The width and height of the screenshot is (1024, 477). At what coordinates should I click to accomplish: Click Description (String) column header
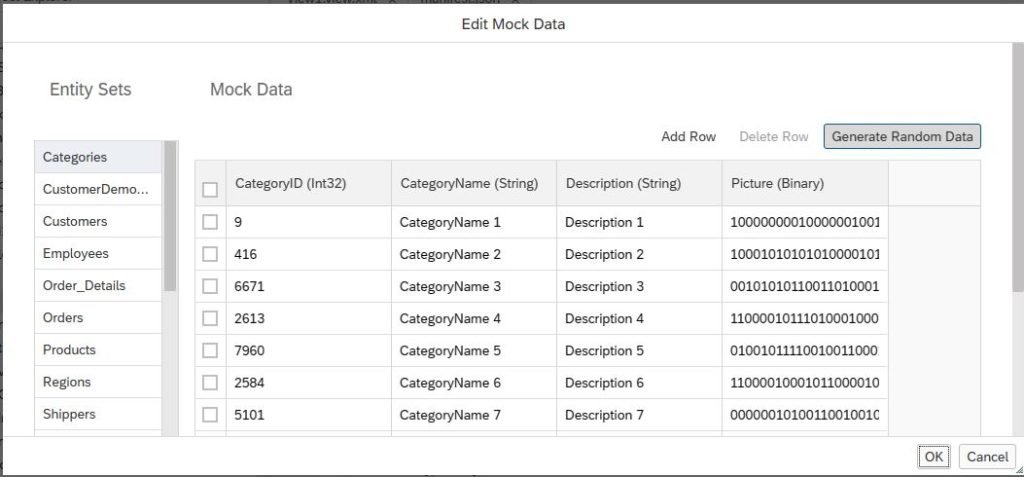point(639,184)
